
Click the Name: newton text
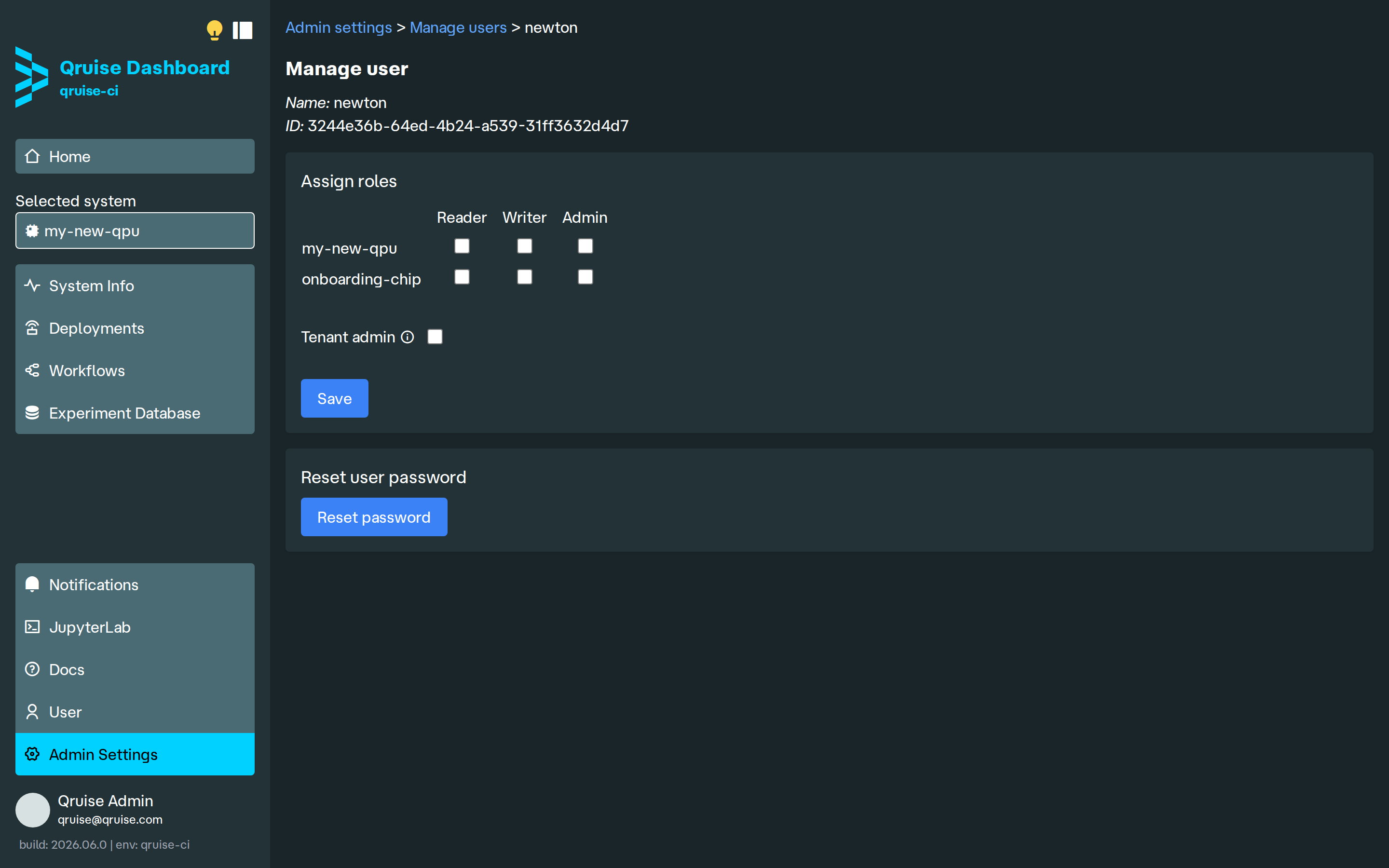pos(336,103)
